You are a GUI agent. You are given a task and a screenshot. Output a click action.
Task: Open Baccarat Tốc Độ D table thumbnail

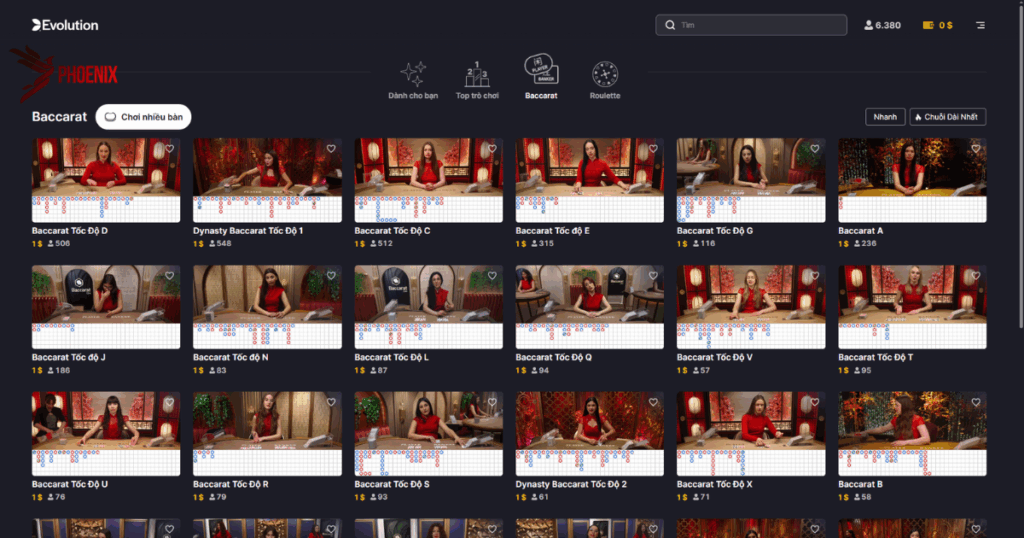click(106, 180)
